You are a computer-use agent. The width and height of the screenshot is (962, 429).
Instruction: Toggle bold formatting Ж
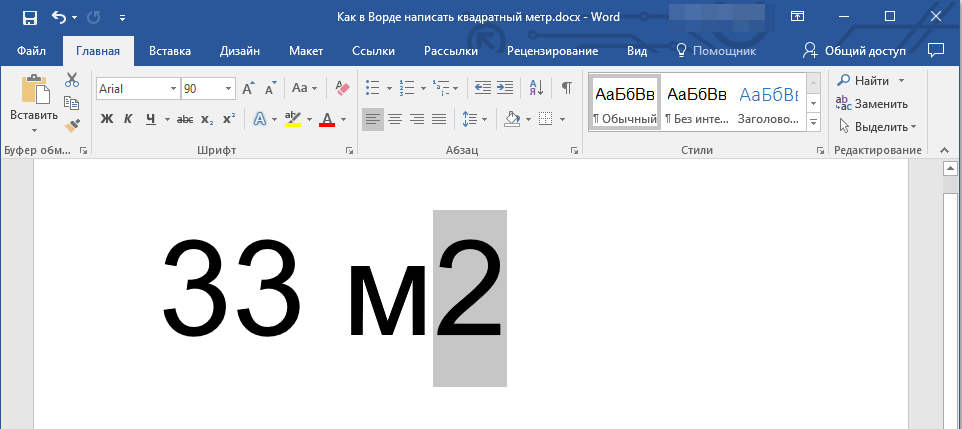(x=107, y=119)
